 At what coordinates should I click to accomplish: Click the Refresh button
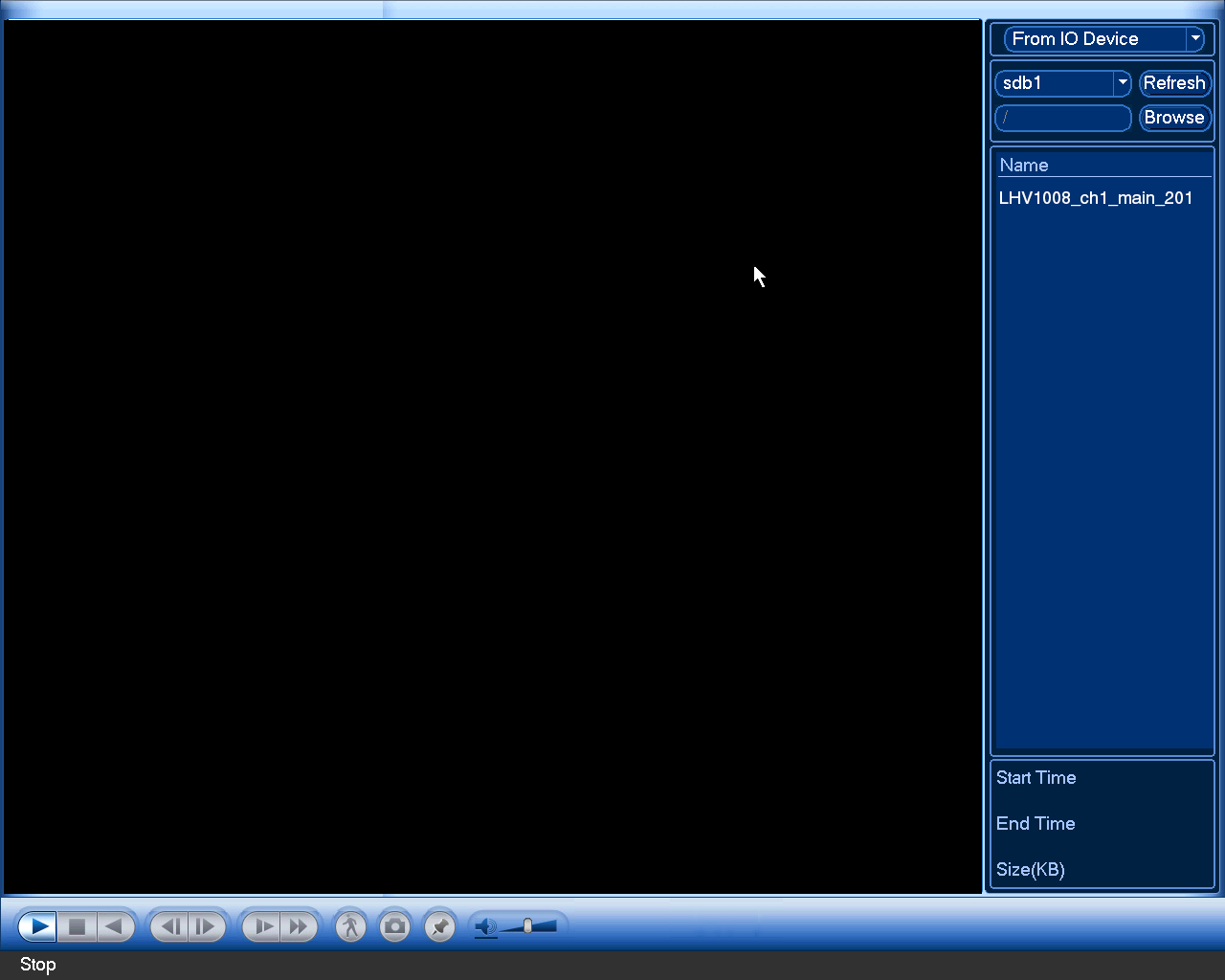(1174, 83)
